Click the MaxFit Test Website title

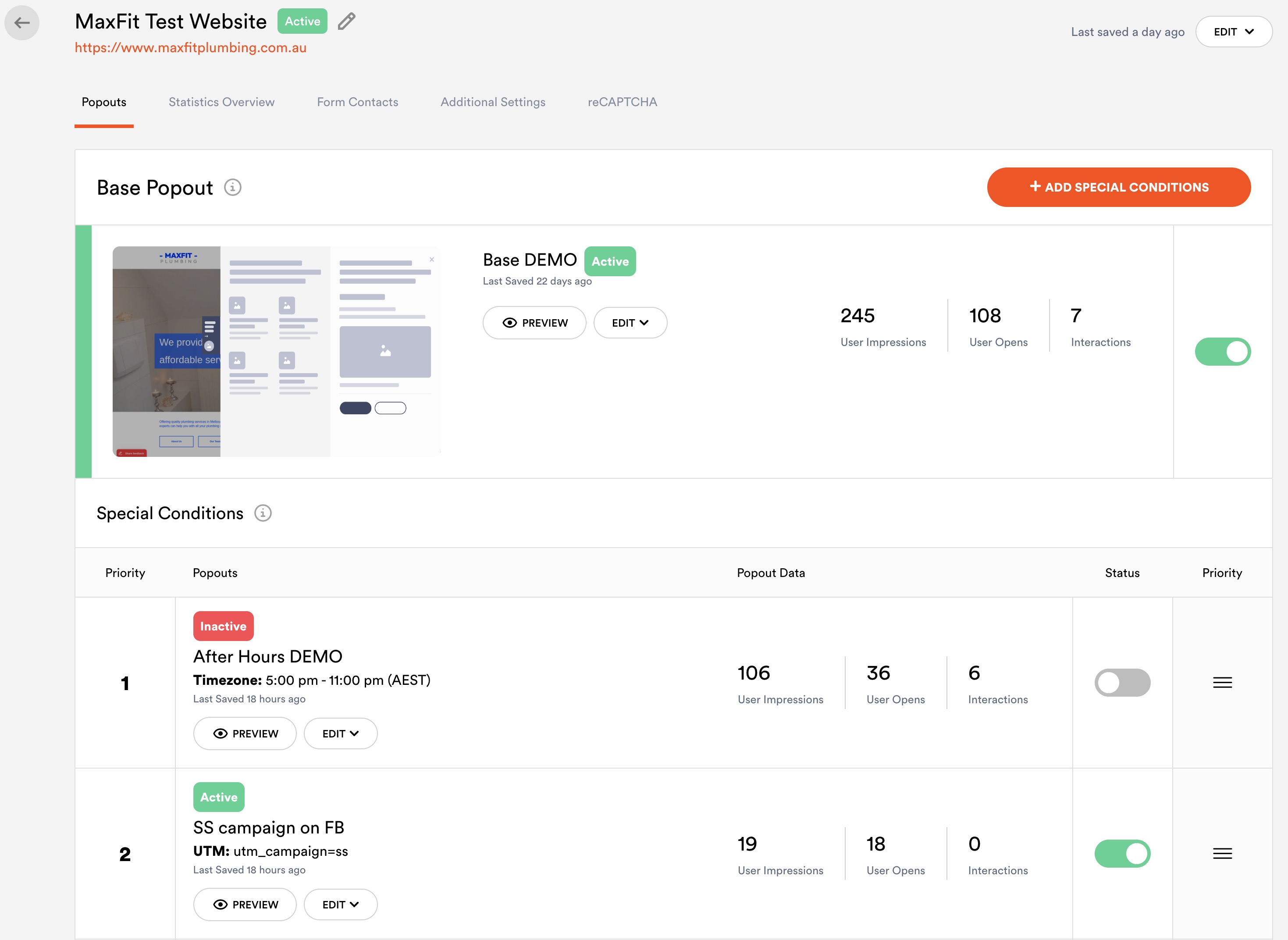coord(171,21)
